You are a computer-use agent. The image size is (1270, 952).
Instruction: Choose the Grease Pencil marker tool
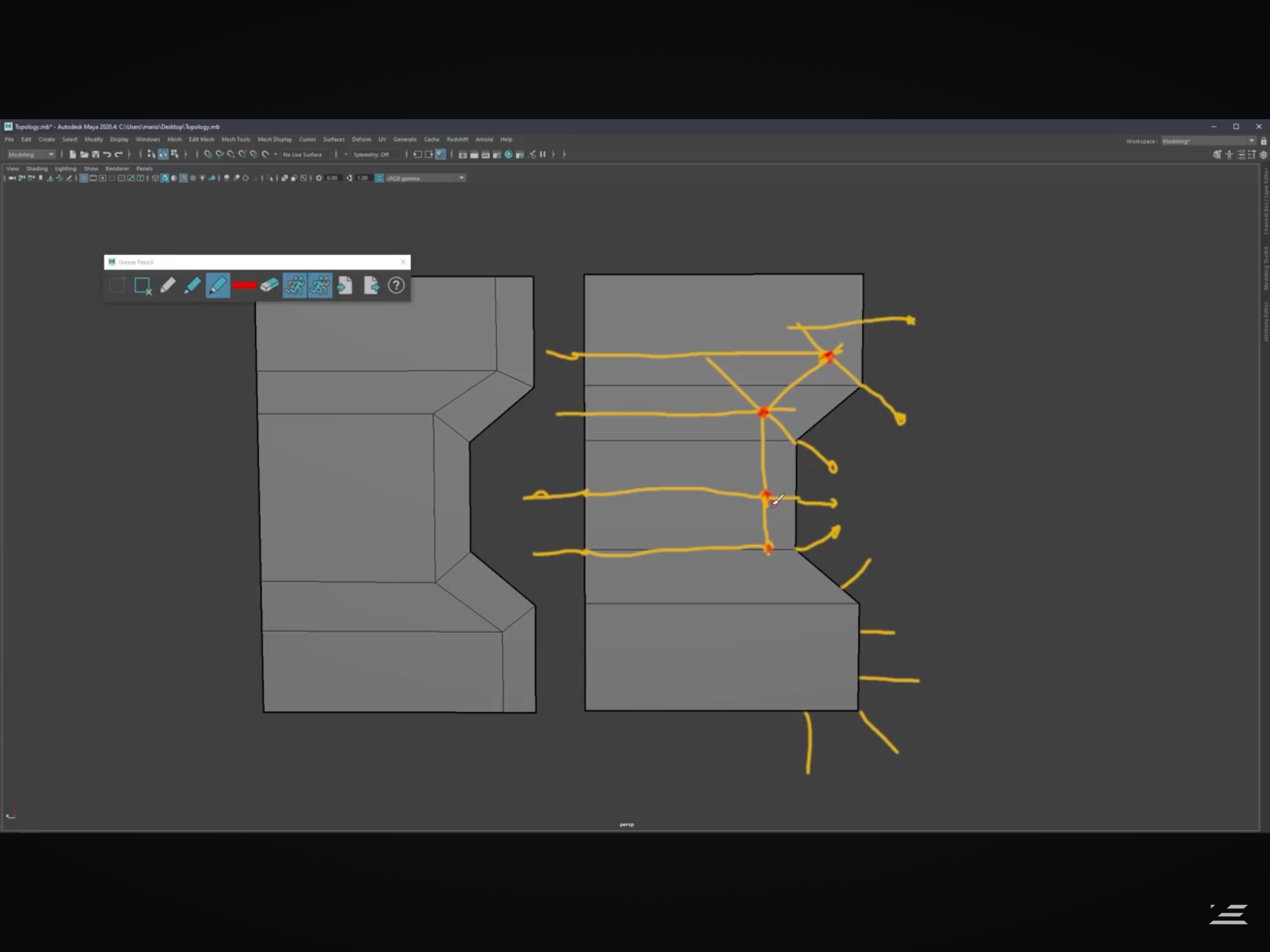pos(192,286)
